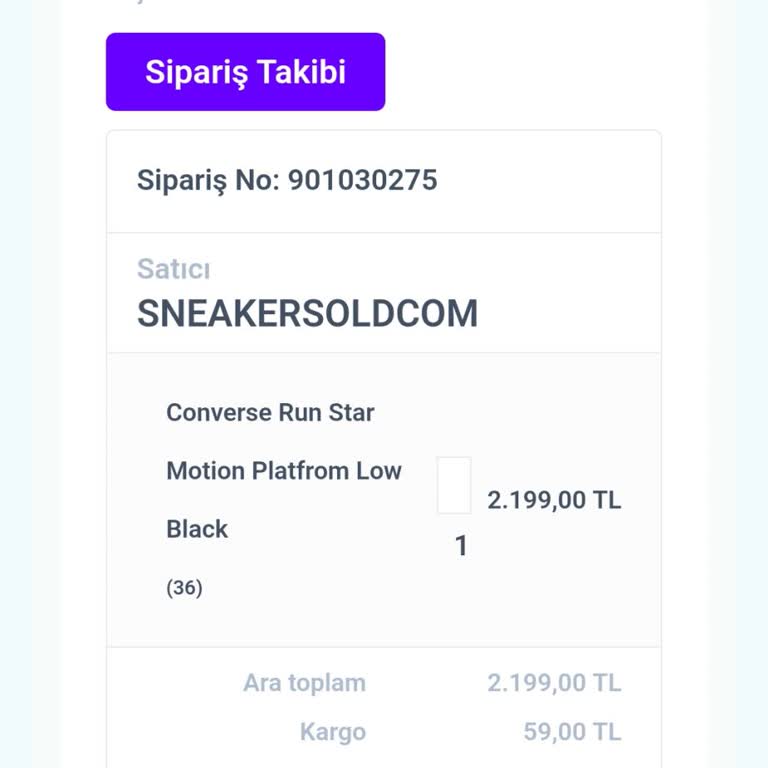Click the word Converse in product name
Image resolution: width=768 pixels, height=768 pixels.
217,412
